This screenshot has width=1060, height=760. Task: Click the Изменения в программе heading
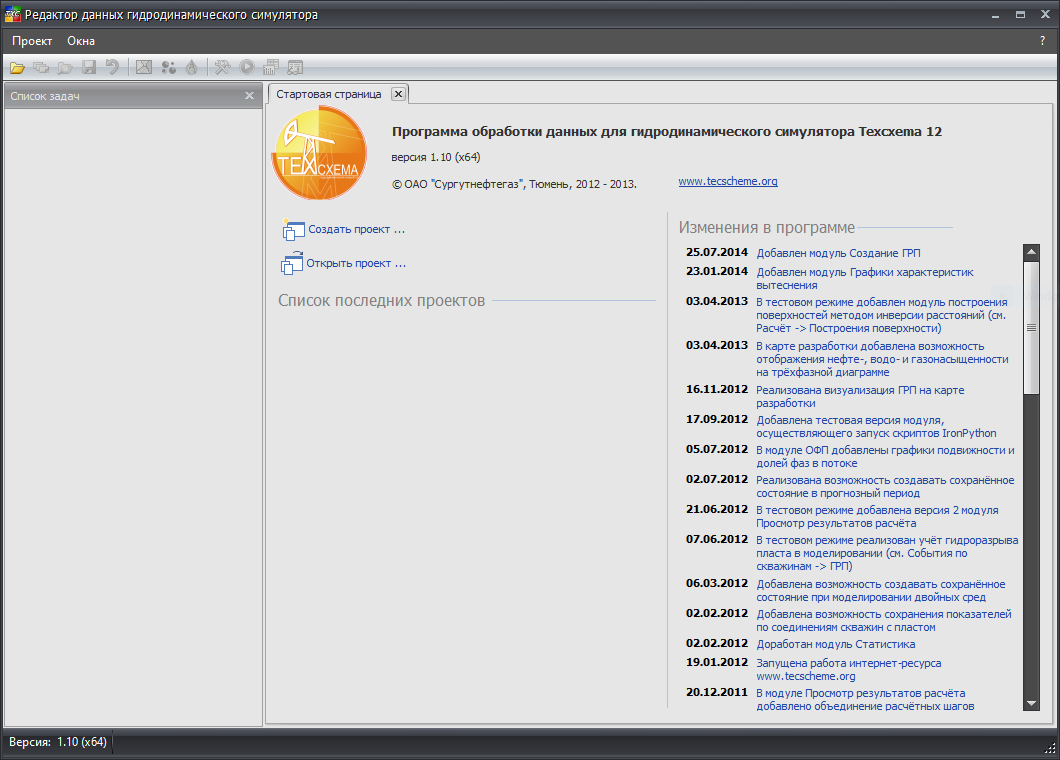(767, 227)
